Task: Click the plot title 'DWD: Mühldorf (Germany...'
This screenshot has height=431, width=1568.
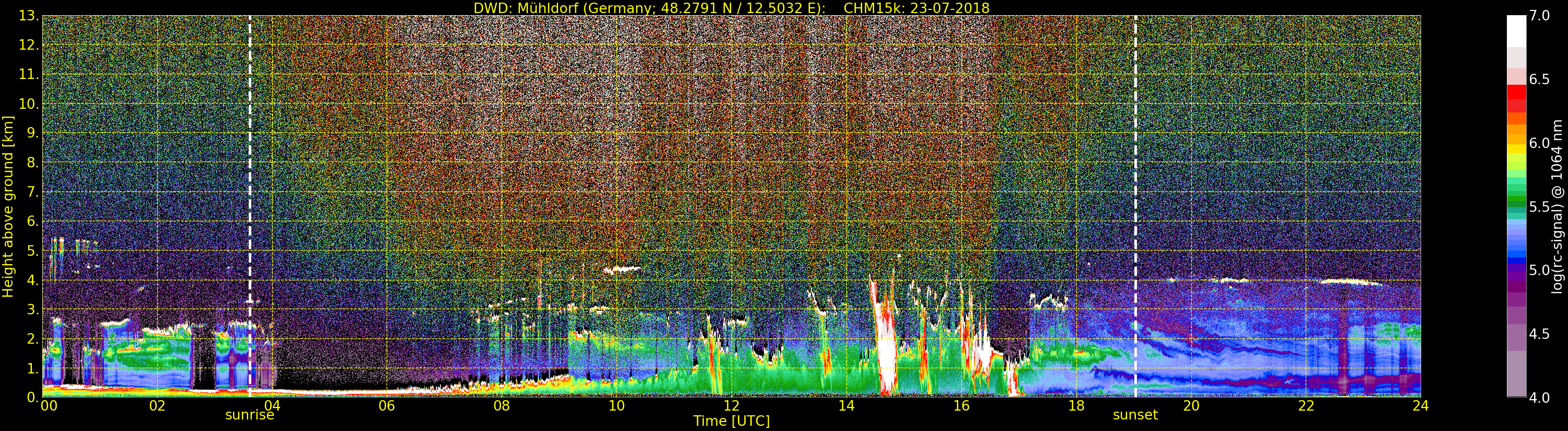Action: 731,8
